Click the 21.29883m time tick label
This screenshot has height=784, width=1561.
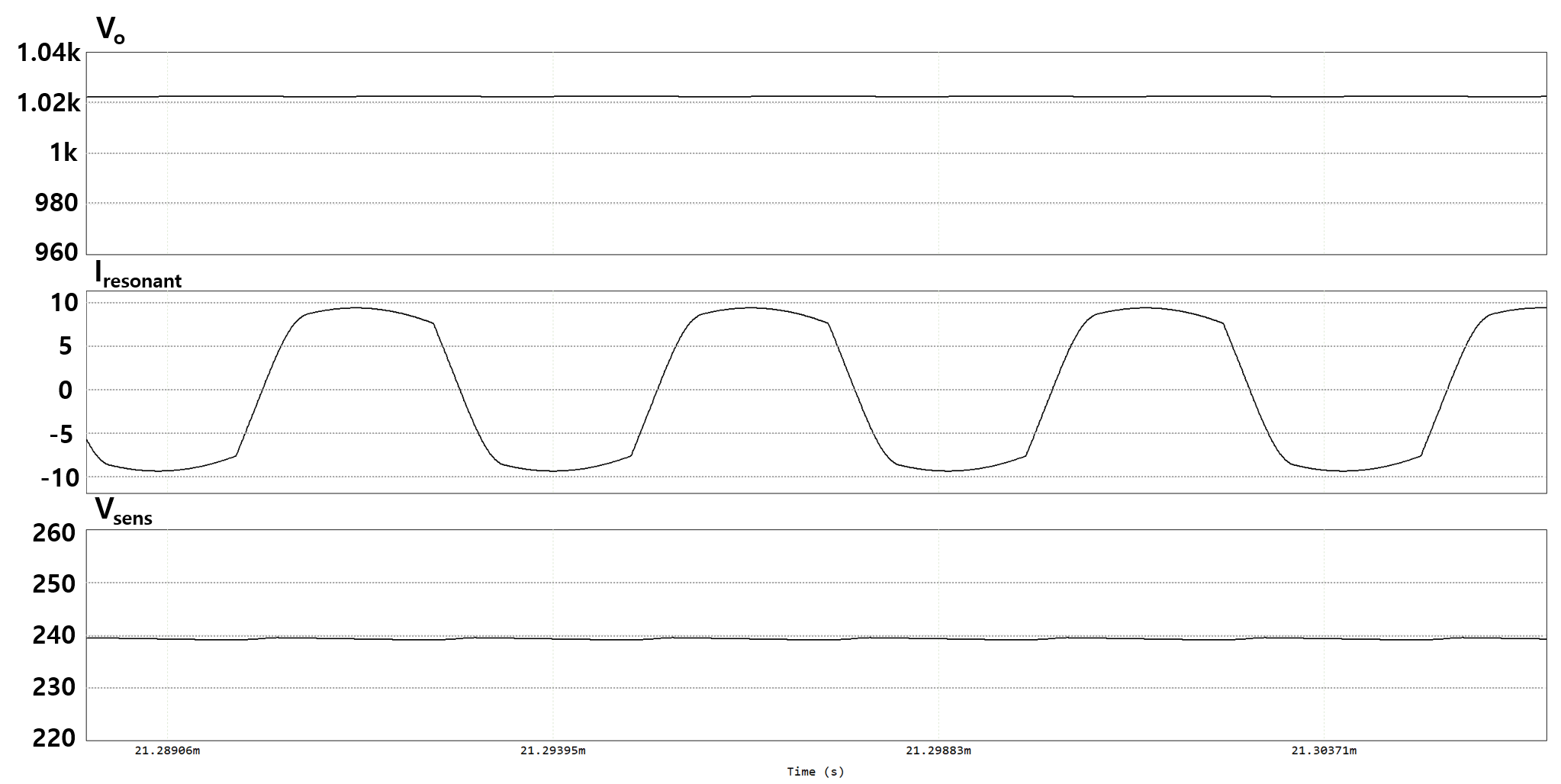tap(938, 750)
